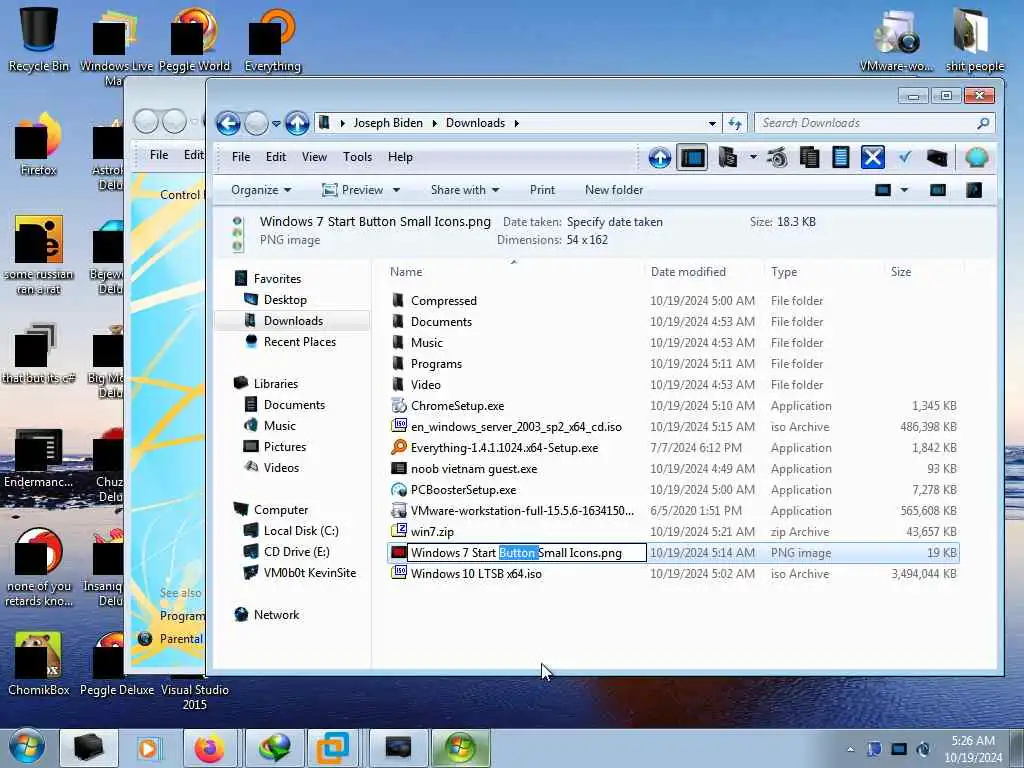1024x768 pixels.
Task: Click the Up arrow beside the address bar
Action: (x=297, y=123)
